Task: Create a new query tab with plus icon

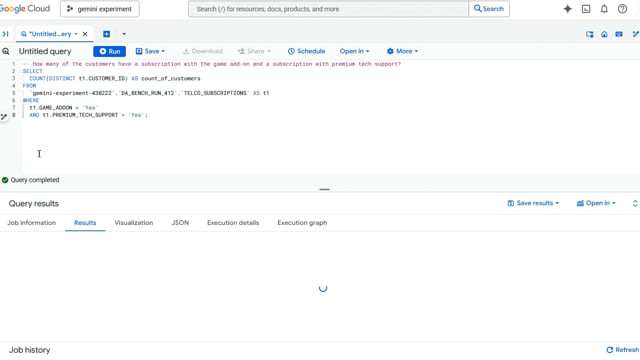Action: coord(107,34)
